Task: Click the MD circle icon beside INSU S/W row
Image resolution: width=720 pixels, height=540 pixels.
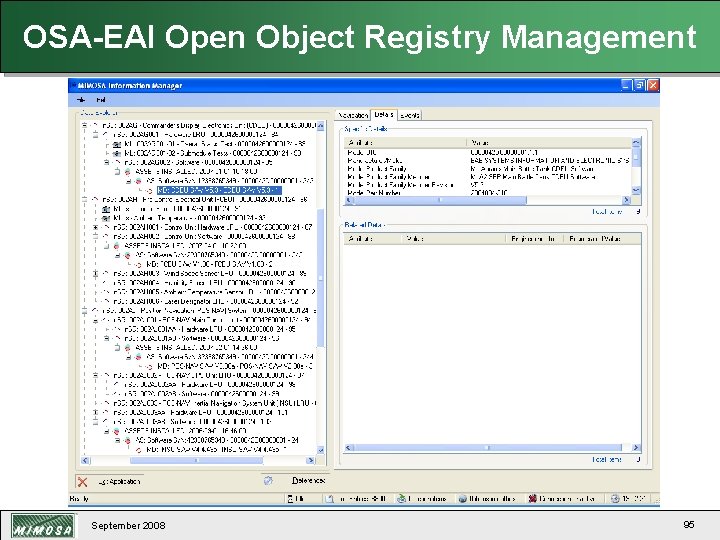Action: tap(138, 450)
